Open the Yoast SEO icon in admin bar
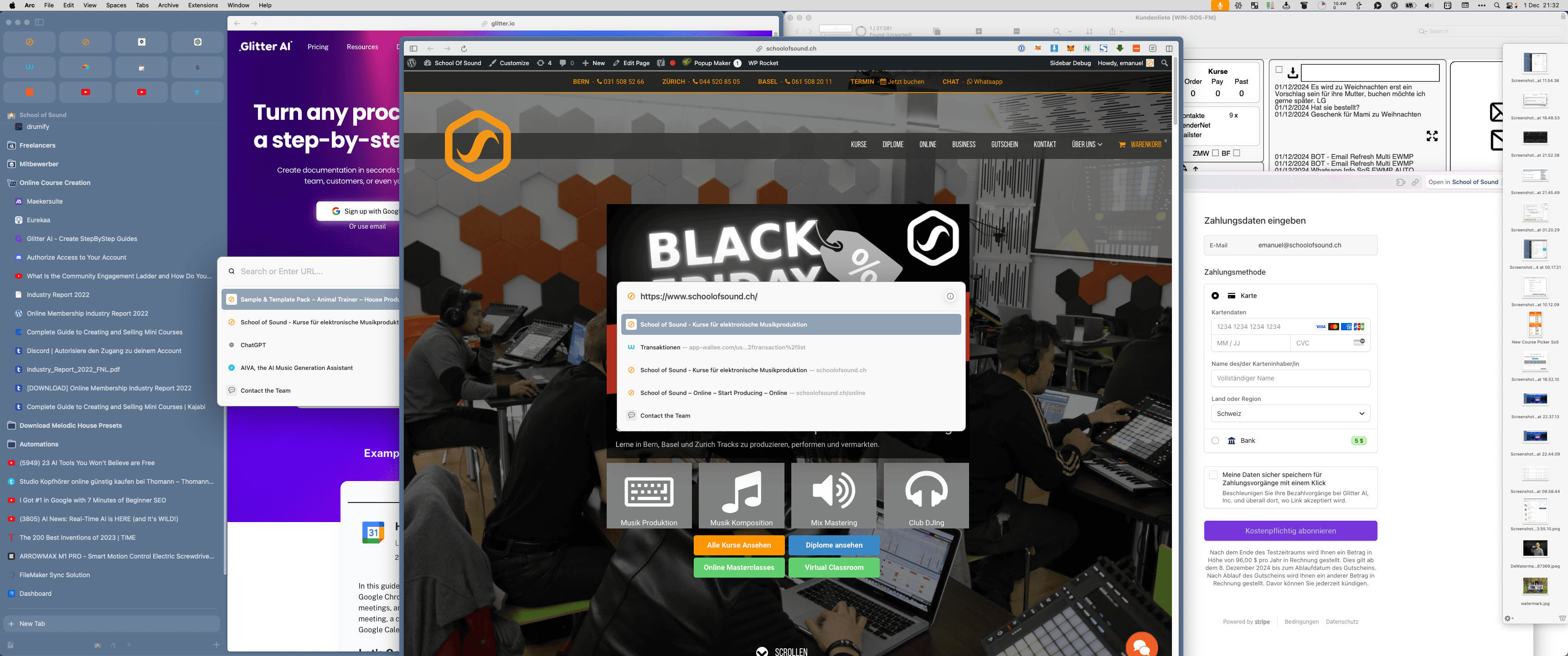Screen dimensions: 1568x656 [x=661, y=63]
